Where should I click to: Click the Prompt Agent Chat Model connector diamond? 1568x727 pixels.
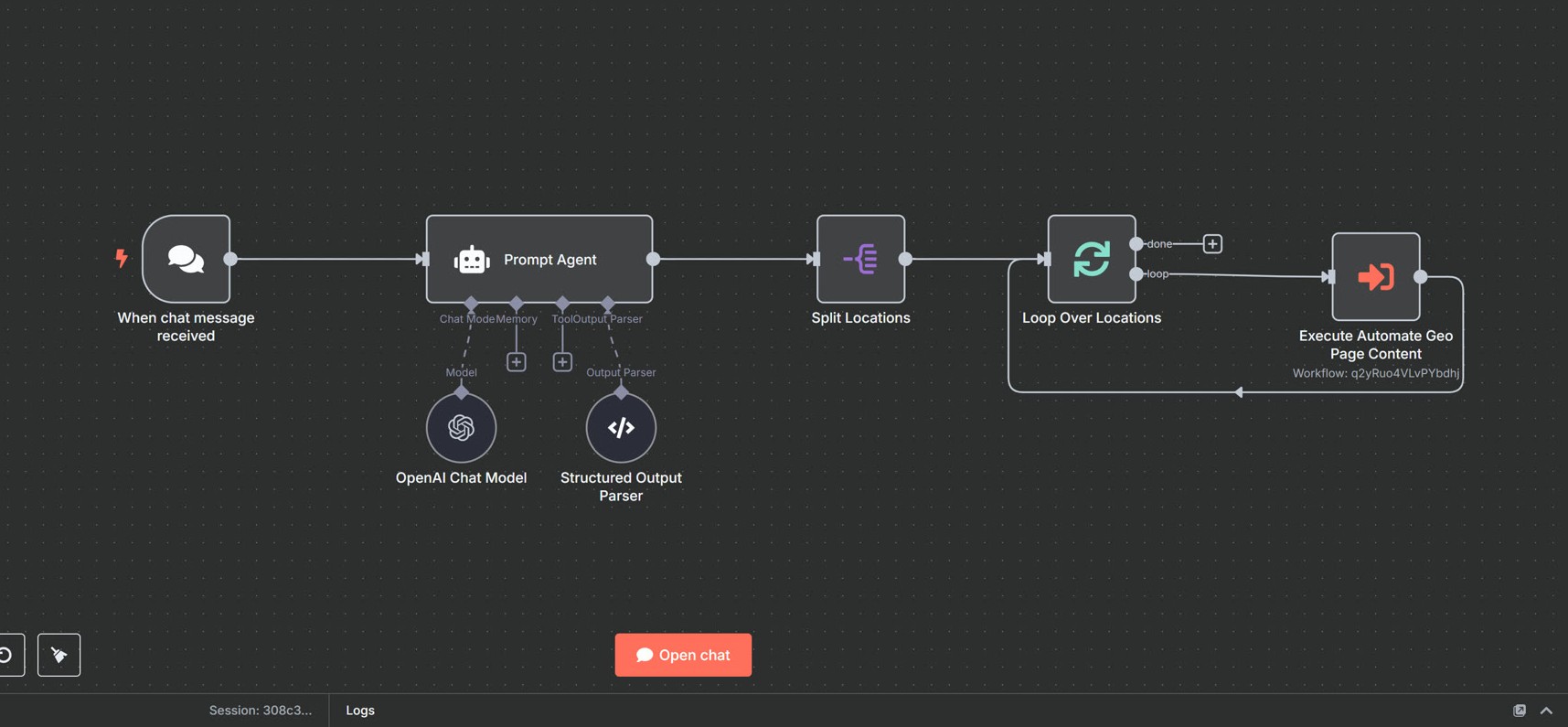click(471, 303)
